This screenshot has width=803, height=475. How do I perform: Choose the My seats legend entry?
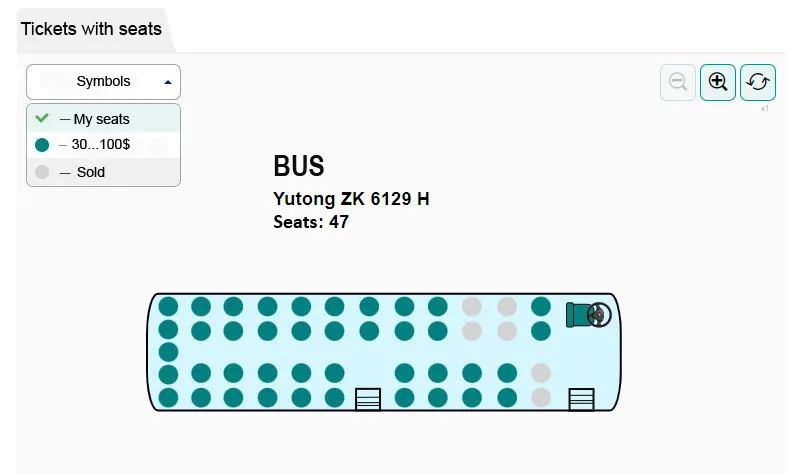[103, 119]
